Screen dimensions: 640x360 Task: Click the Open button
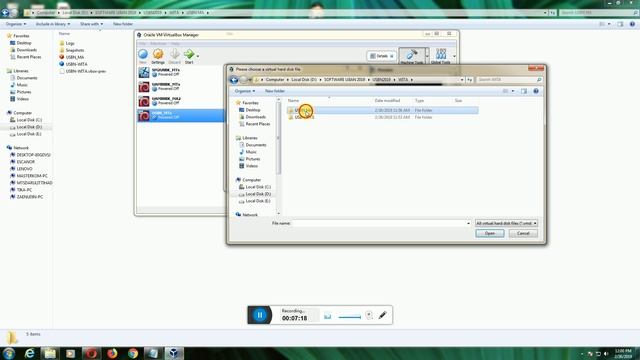coord(490,233)
